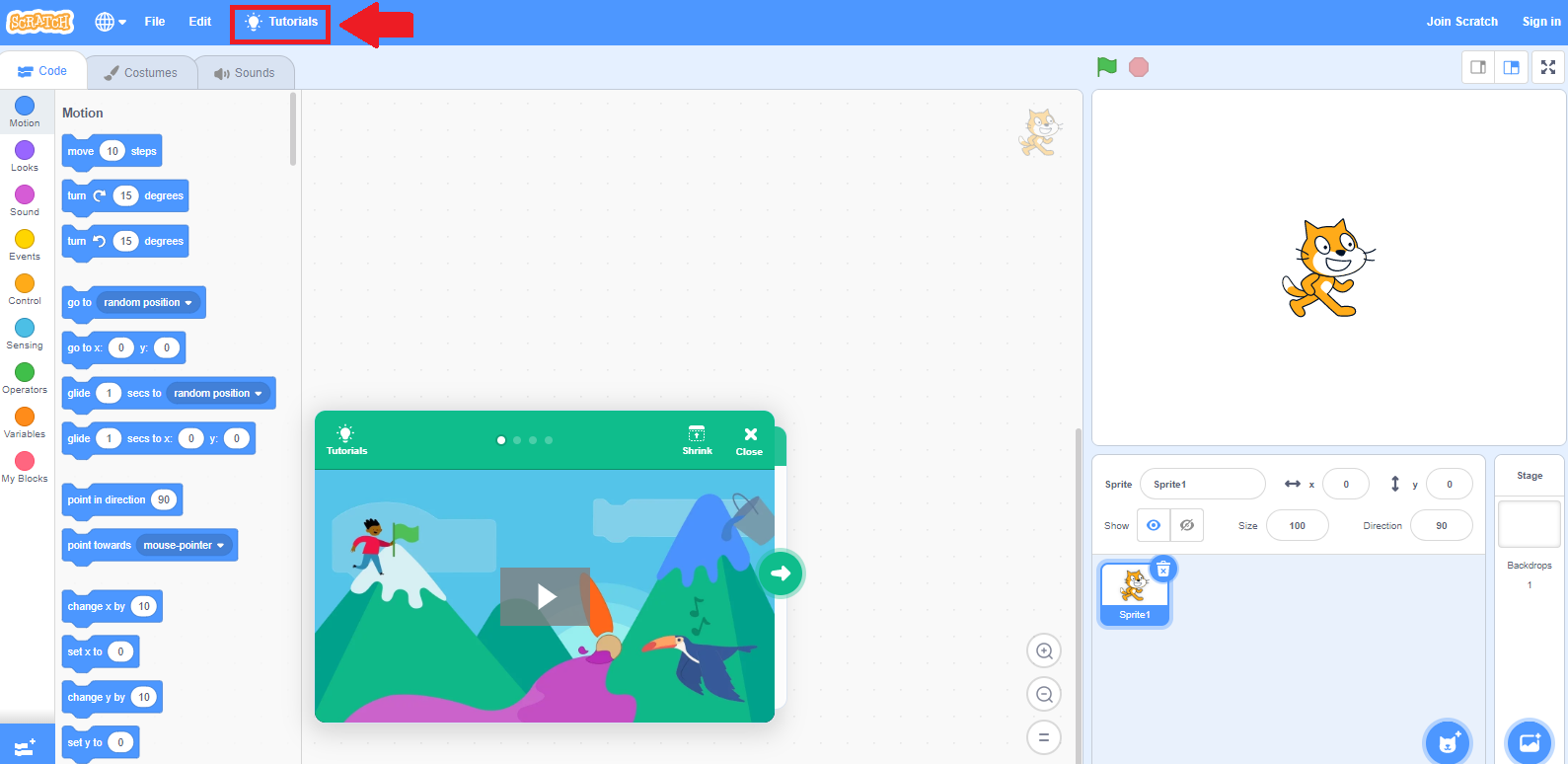
Task: Click the 'move 10 steps' block
Action: click(112, 151)
